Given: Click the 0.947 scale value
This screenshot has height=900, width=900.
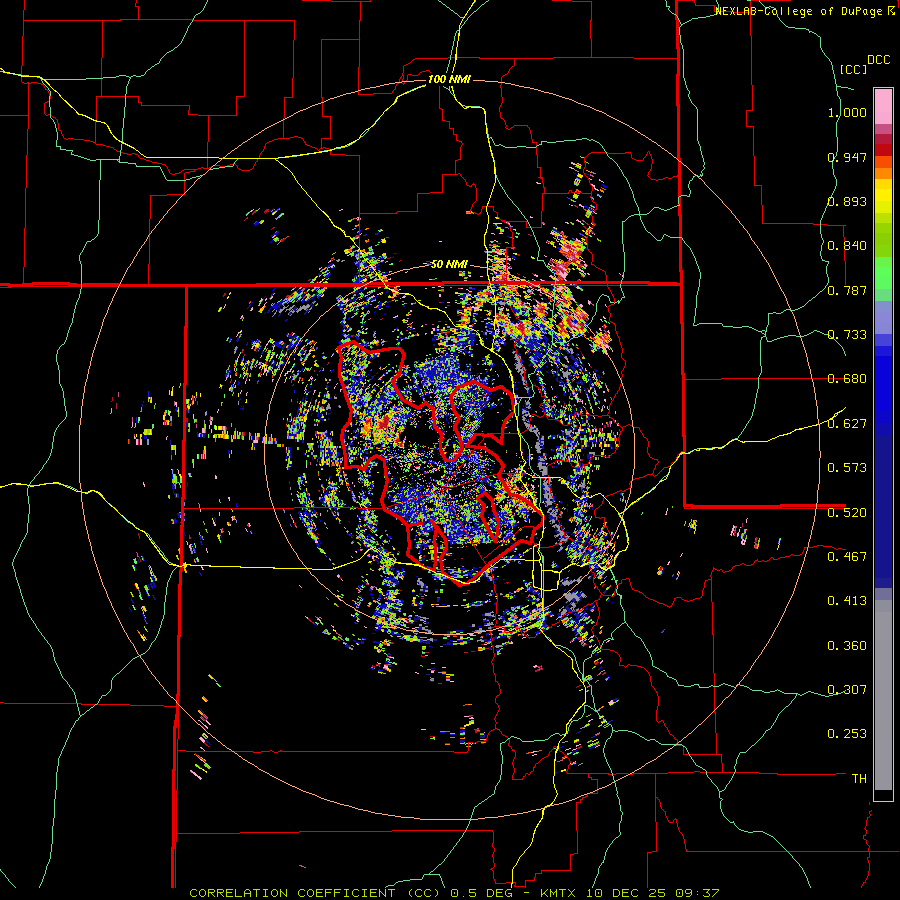Looking at the screenshot, I should [x=847, y=157].
